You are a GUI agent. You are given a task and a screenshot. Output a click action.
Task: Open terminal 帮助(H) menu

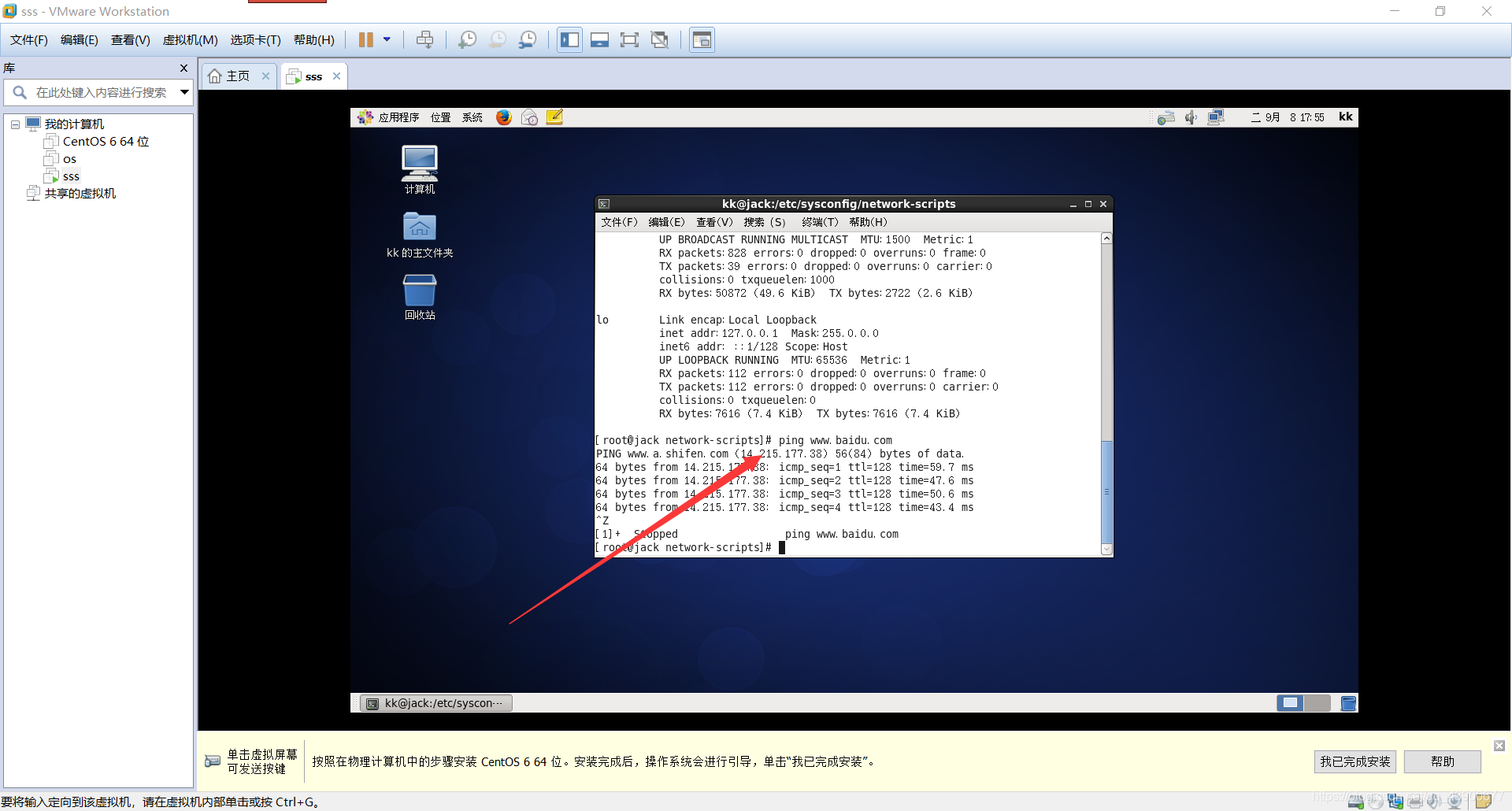click(x=868, y=222)
